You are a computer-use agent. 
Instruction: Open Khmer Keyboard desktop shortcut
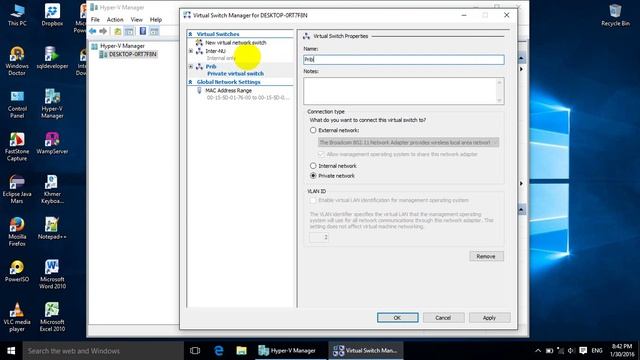click(x=52, y=189)
